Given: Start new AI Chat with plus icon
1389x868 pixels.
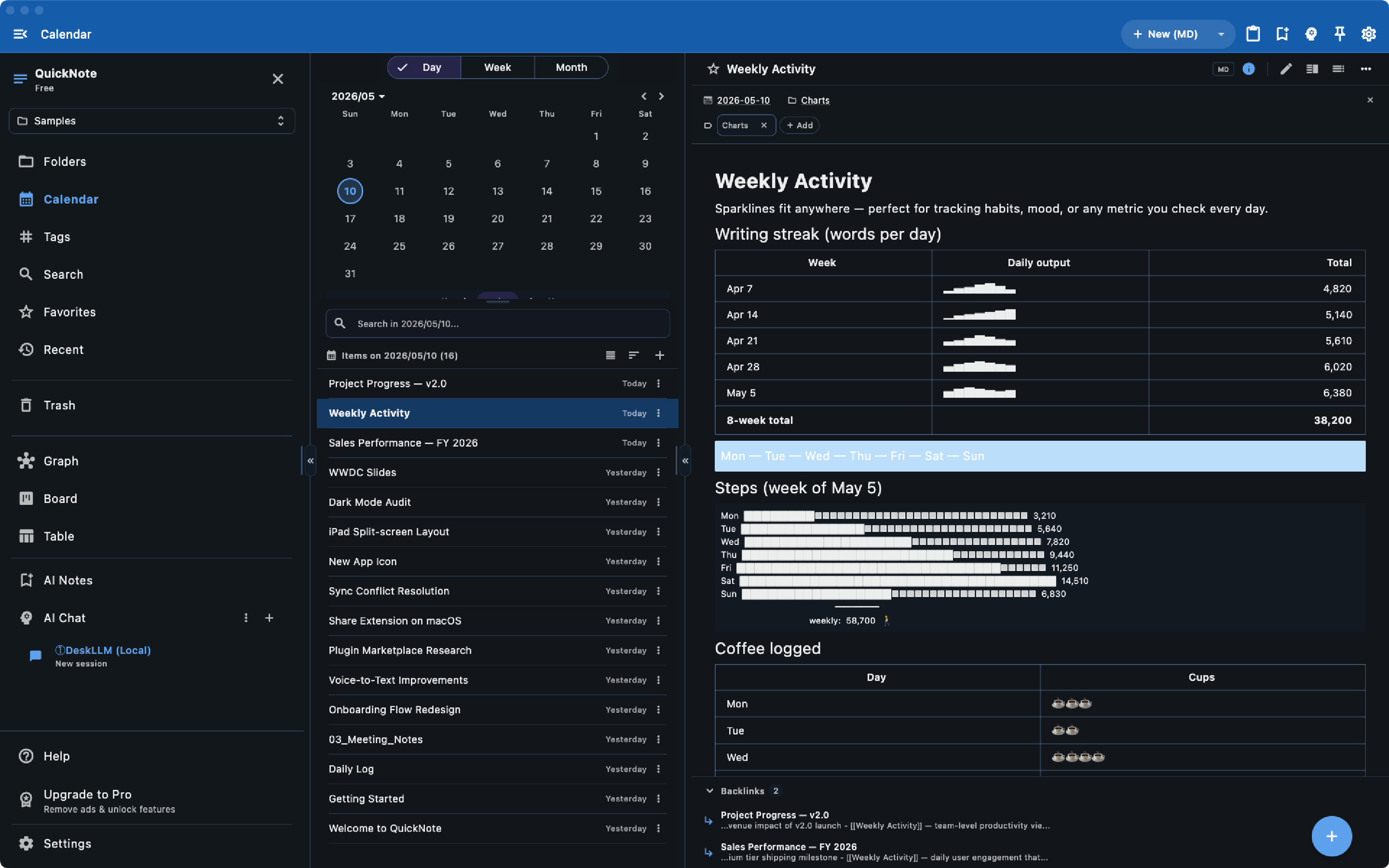Looking at the screenshot, I should click(x=269, y=618).
